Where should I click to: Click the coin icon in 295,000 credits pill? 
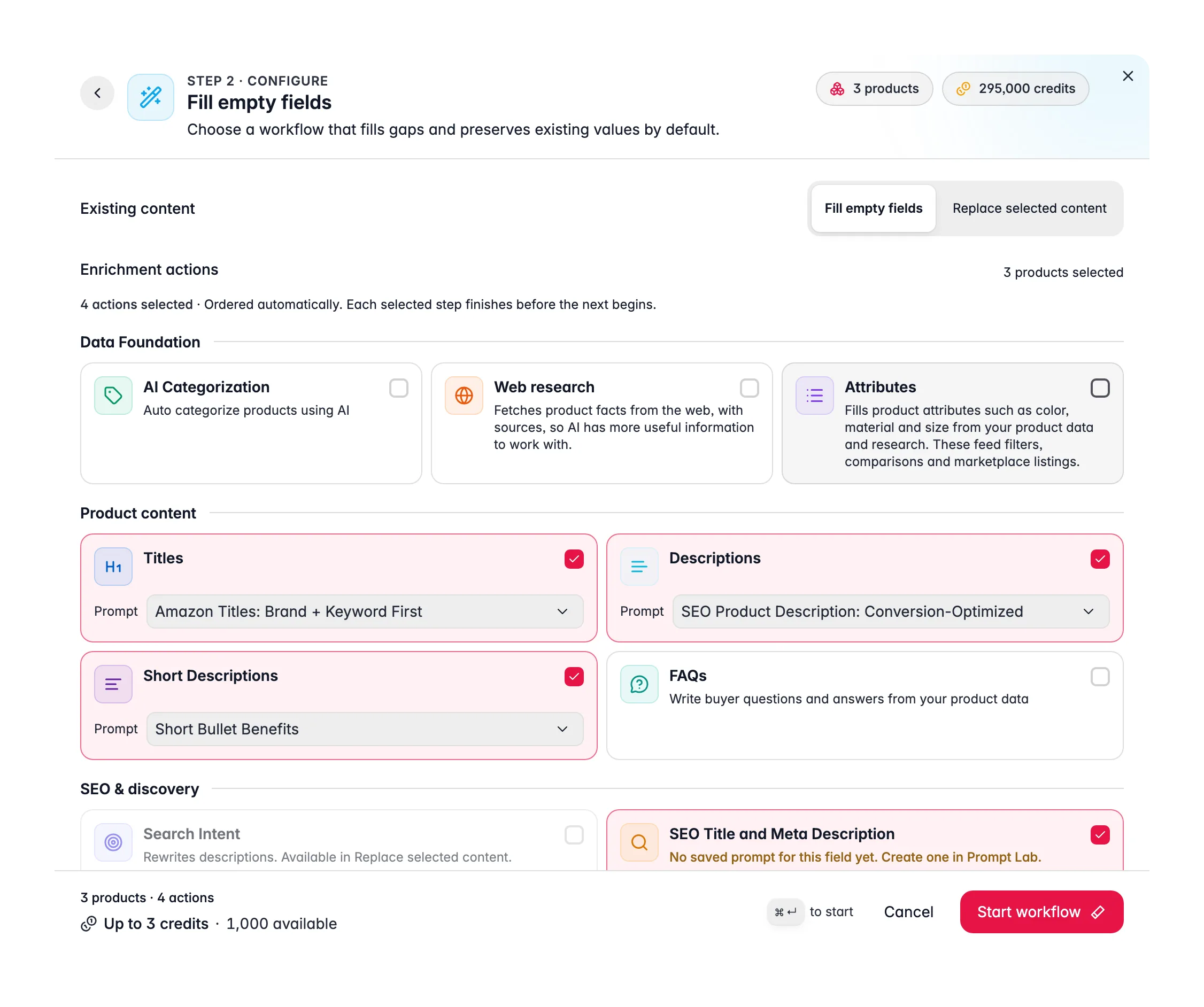click(x=963, y=88)
